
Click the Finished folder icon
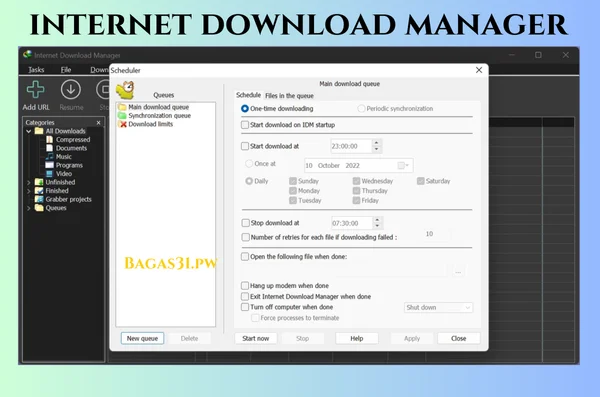pos(39,191)
